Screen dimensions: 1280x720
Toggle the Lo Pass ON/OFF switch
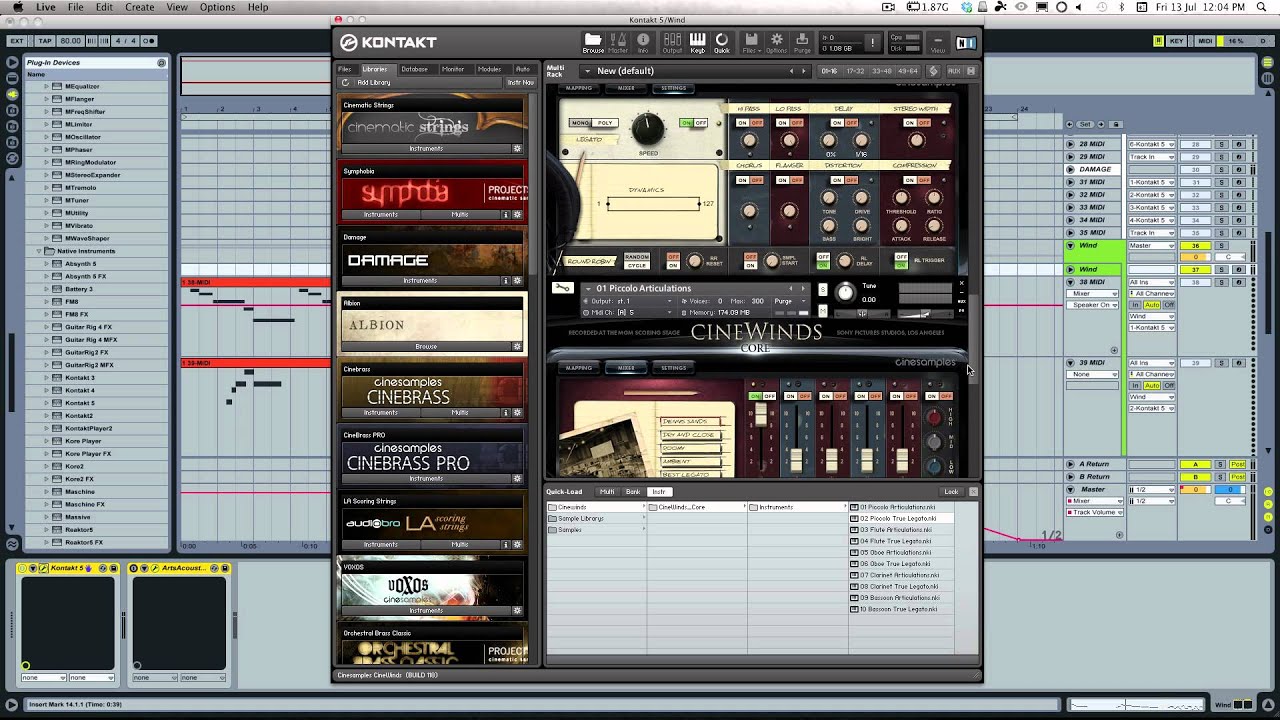coord(788,123)
